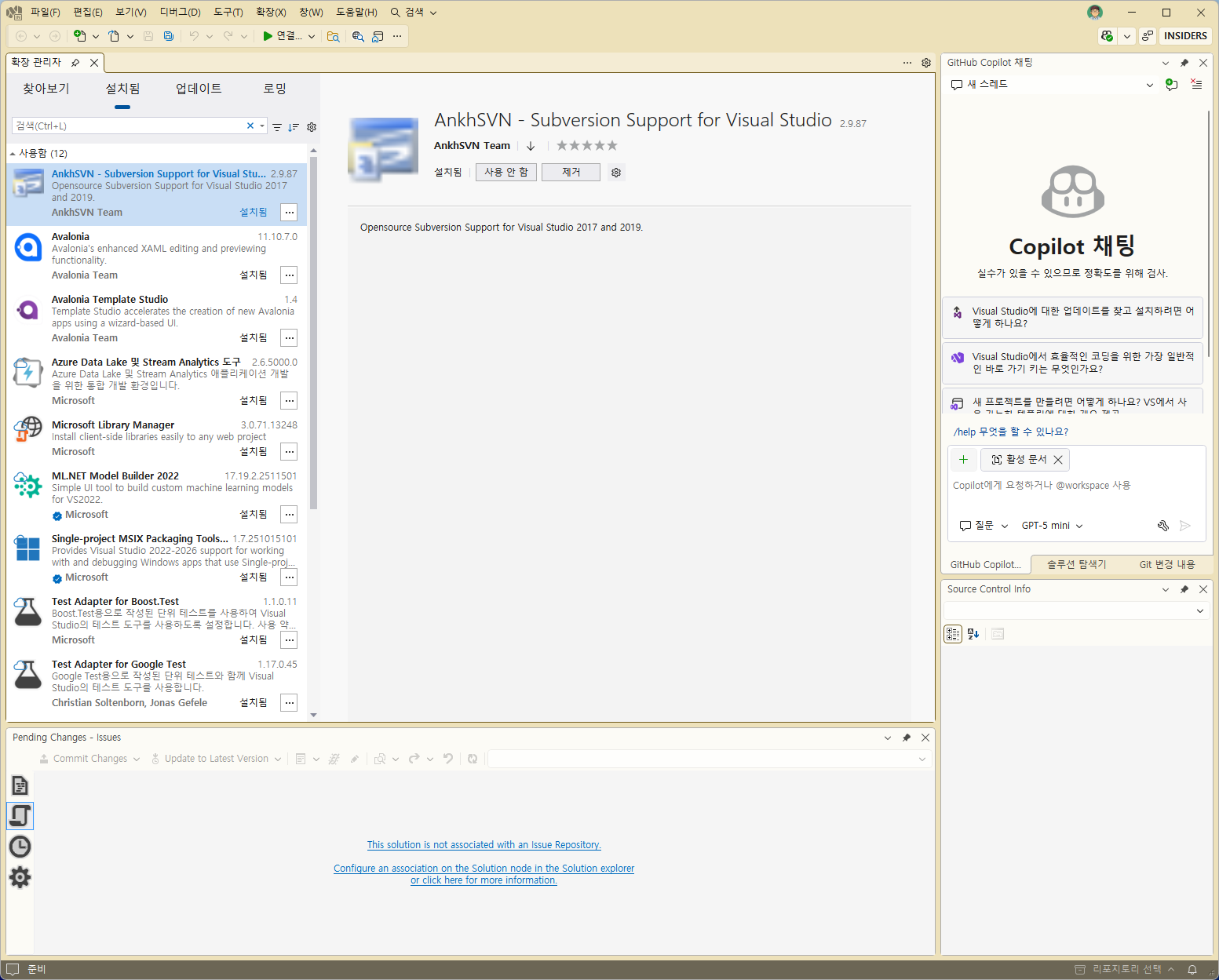Open the GPT-5 mini model dropdown
Image resolution: width=1219 pixels, height=980 pixels.
[1052, 526]
